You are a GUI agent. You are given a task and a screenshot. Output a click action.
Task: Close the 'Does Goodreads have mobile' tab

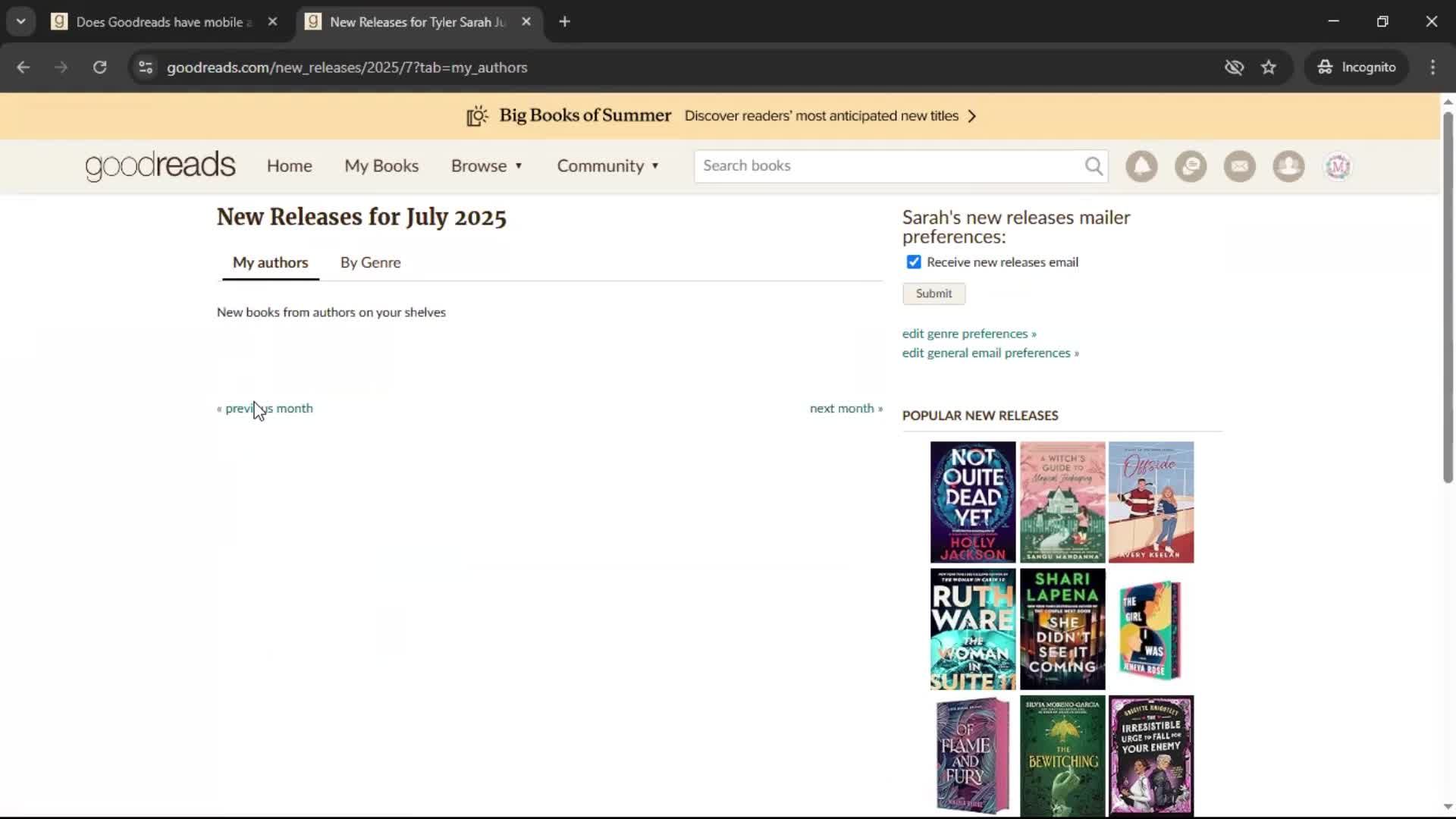tap(272, 22)
